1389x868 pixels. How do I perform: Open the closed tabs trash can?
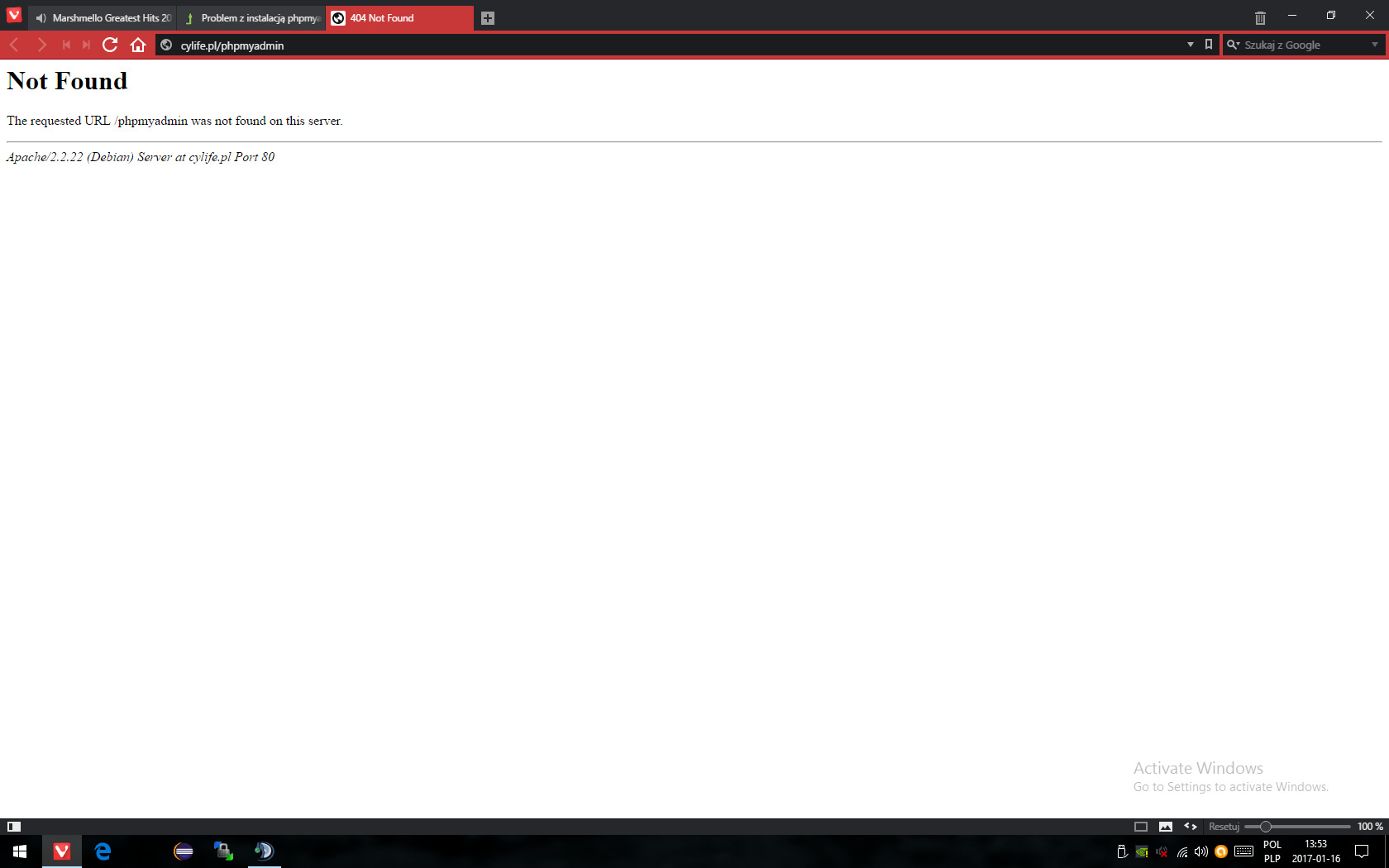click(x=1260, y=17)
